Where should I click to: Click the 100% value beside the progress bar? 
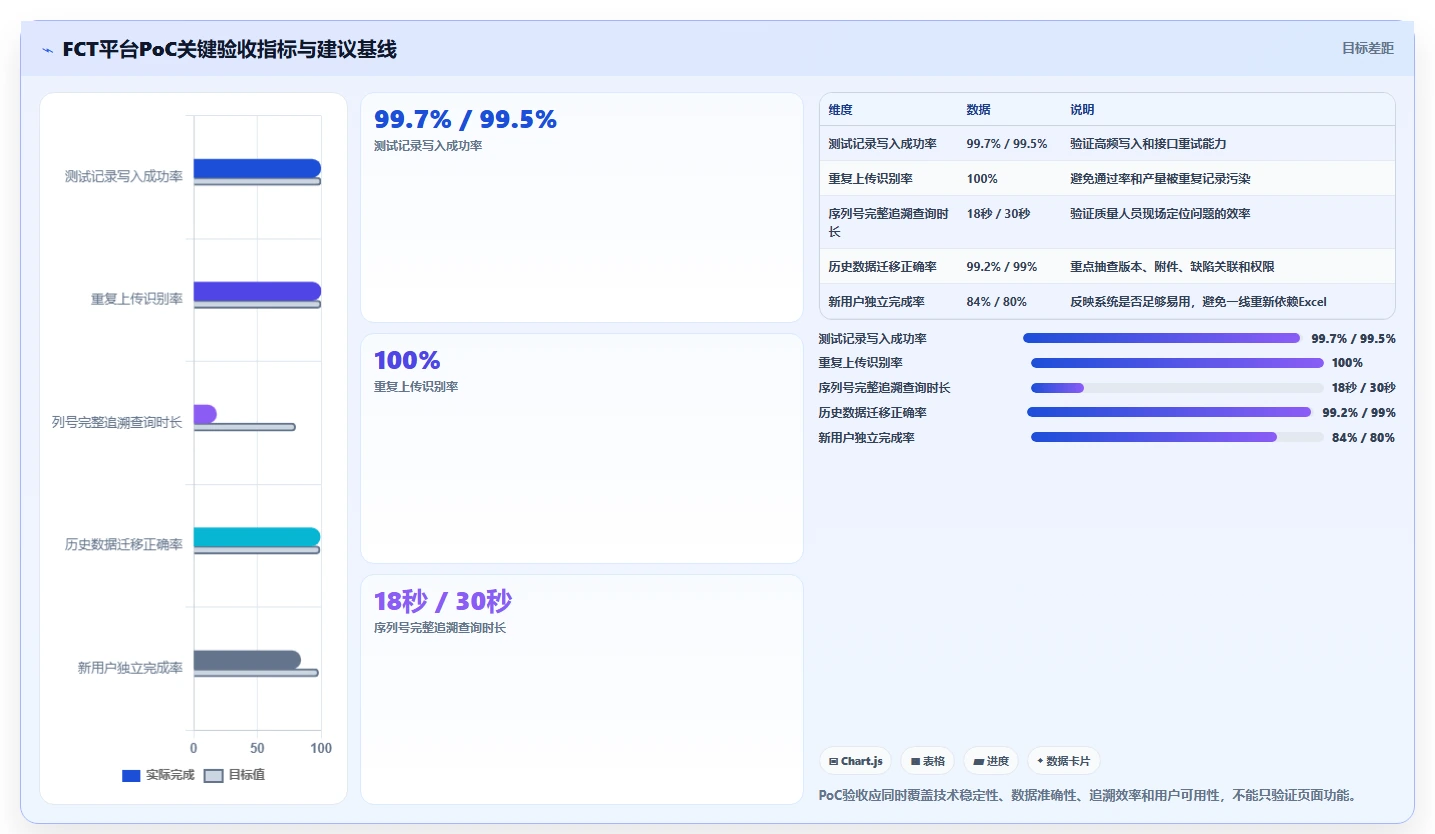coord(1347,363)
